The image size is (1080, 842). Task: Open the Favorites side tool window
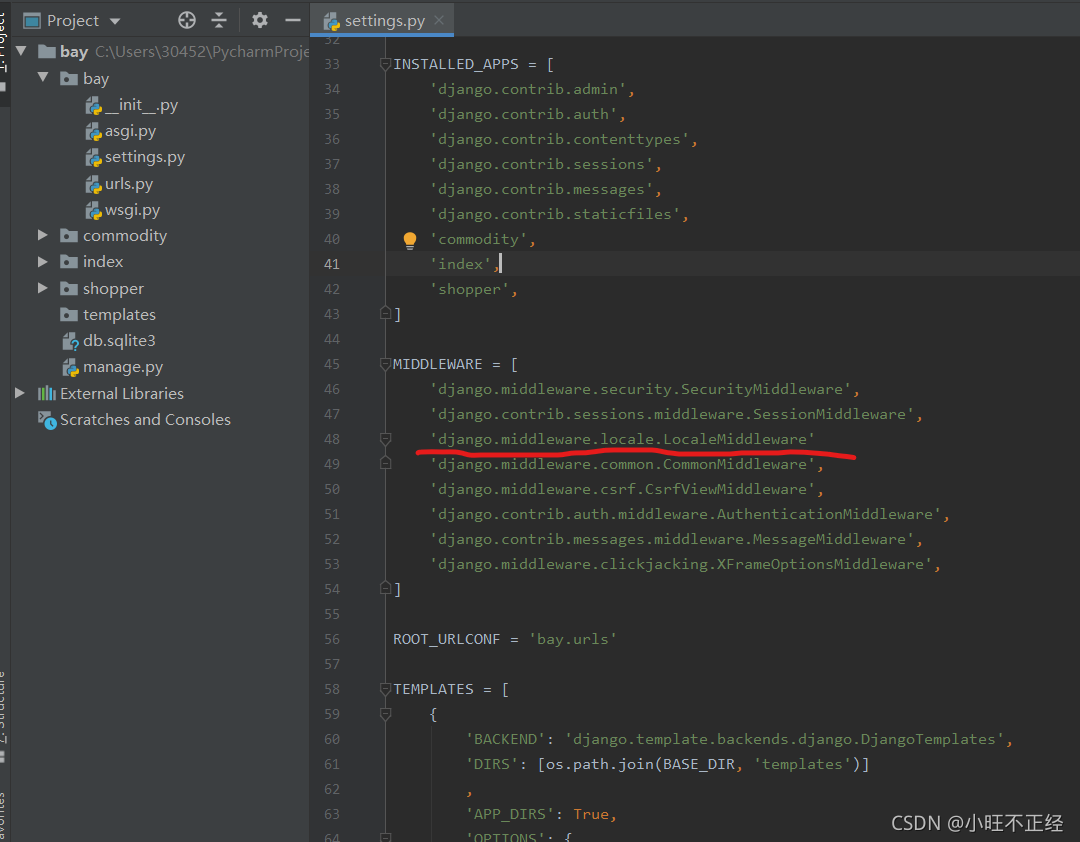3,817
